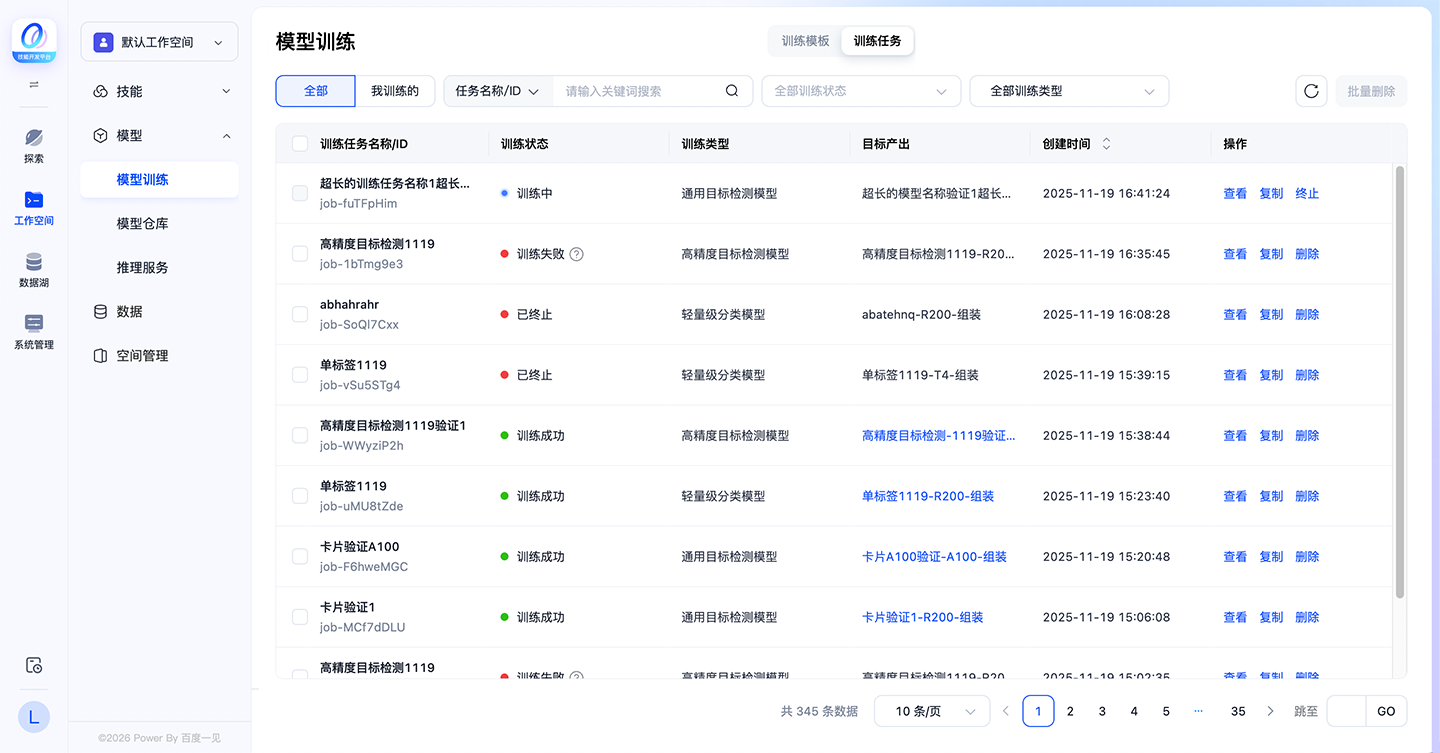Select the 全部 filter tab
The height and width of the screenshot is (753, 1440).
pyautogui.click(x=316, y=91)
